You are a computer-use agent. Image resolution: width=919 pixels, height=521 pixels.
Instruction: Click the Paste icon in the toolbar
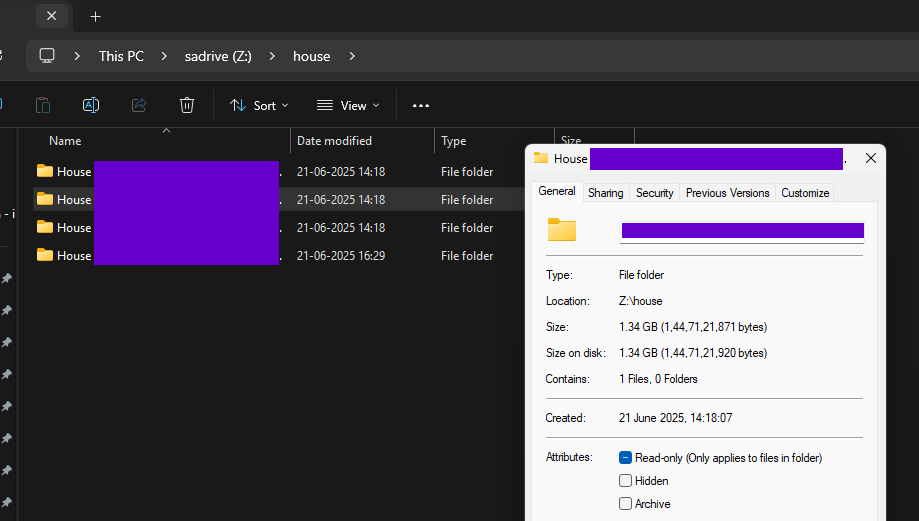(43, 105)
